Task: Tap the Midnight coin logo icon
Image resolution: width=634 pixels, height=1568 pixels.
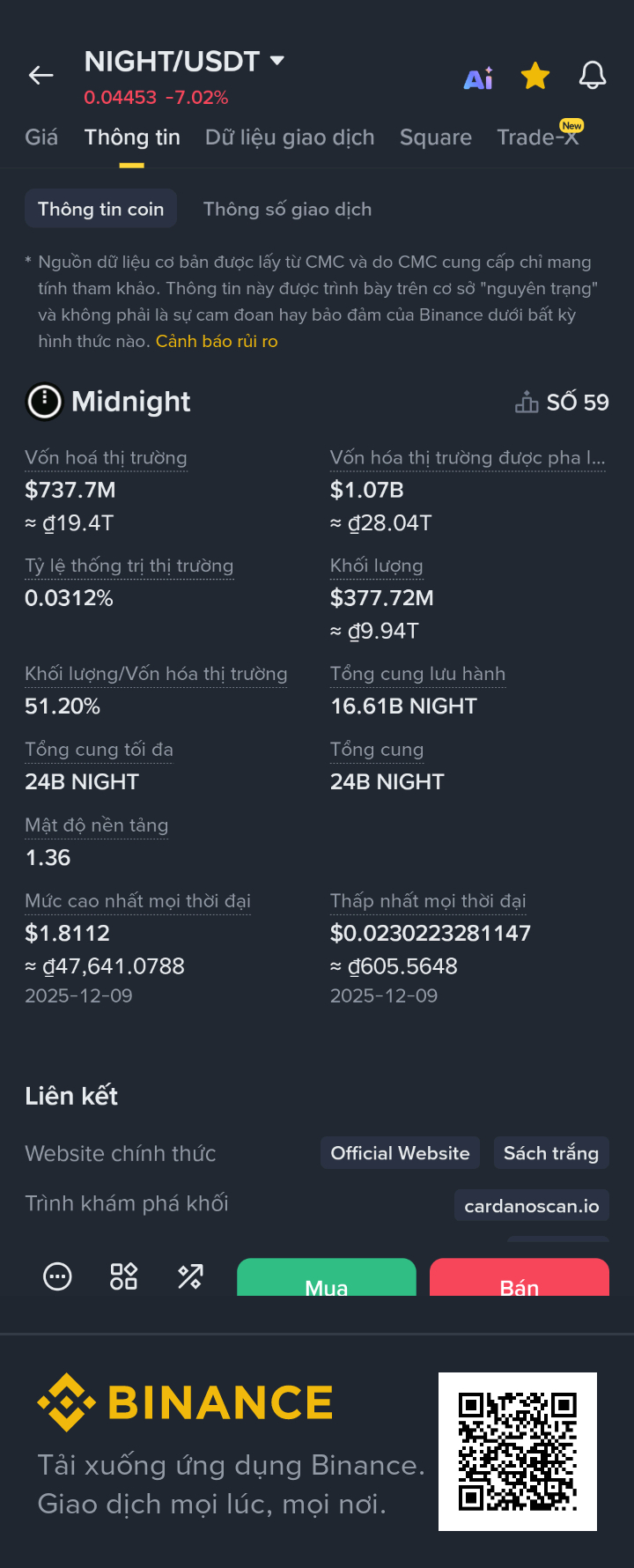Action: click(44, 402)
